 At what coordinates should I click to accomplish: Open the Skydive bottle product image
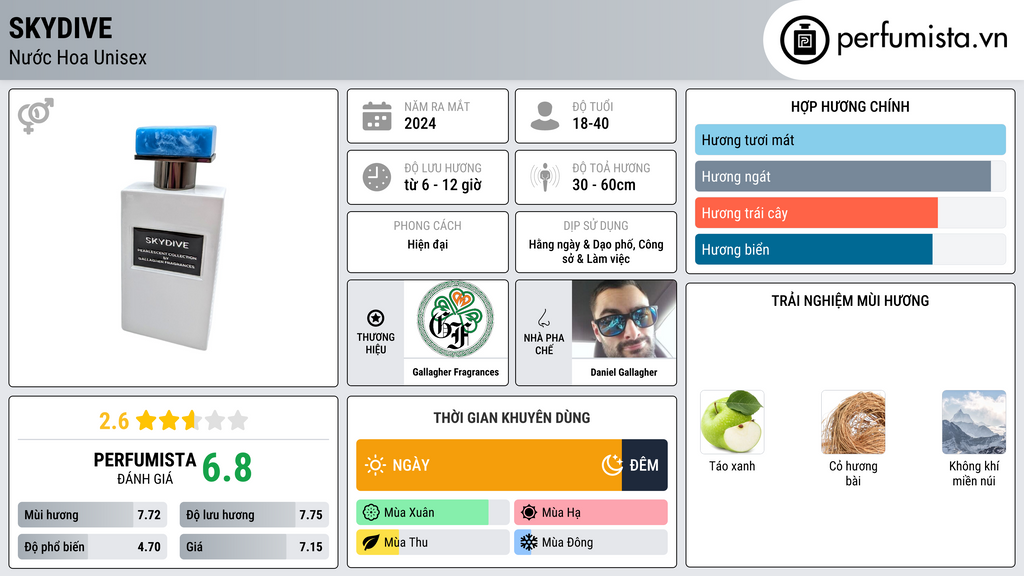174,237
